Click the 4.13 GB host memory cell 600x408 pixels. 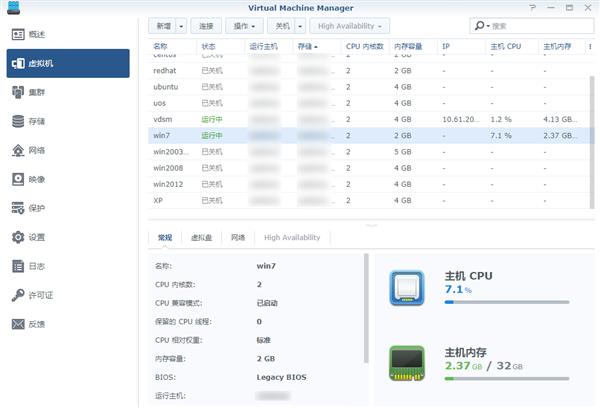[x=560, y=119]
